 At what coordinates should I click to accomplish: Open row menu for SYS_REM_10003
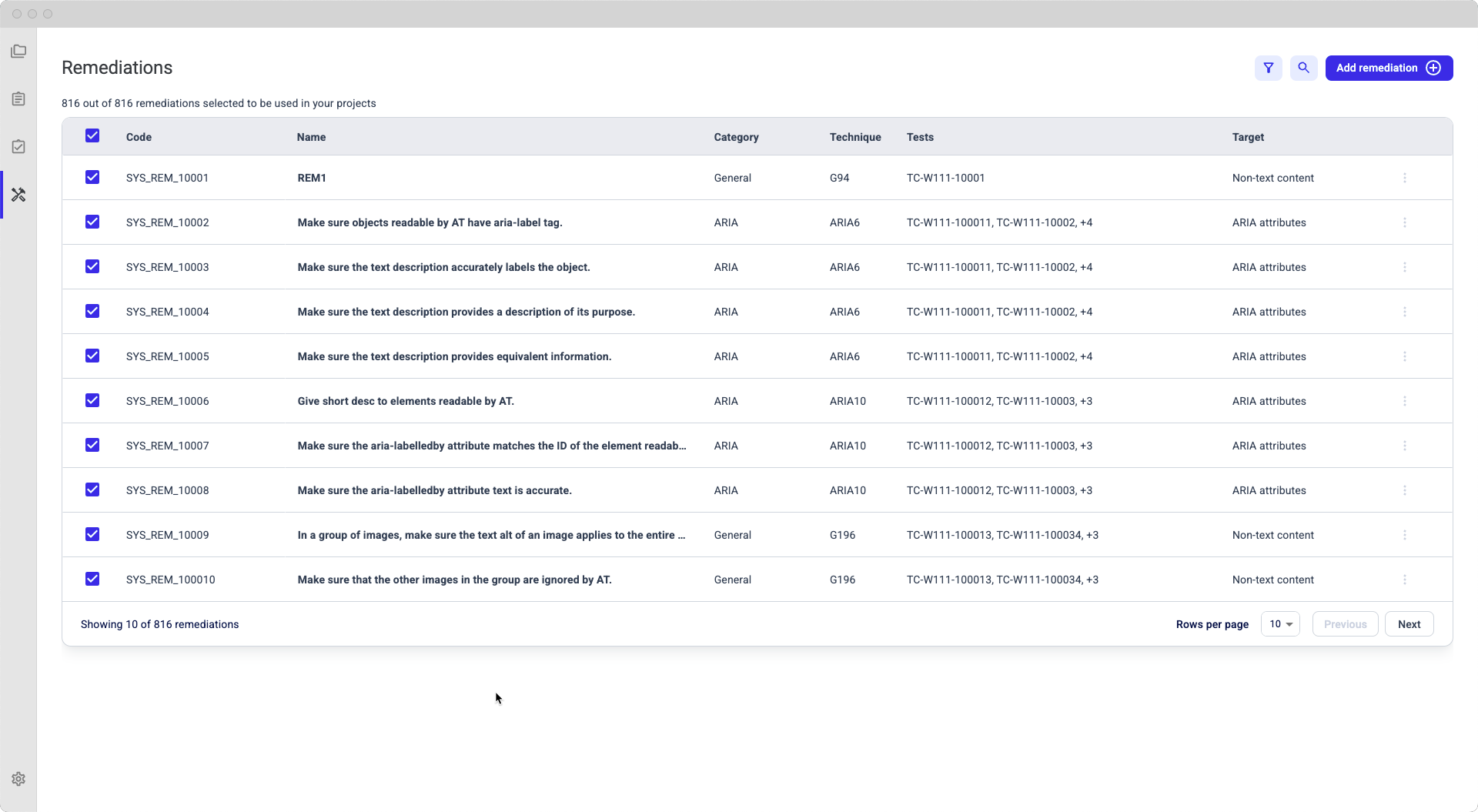(1405, 267)
